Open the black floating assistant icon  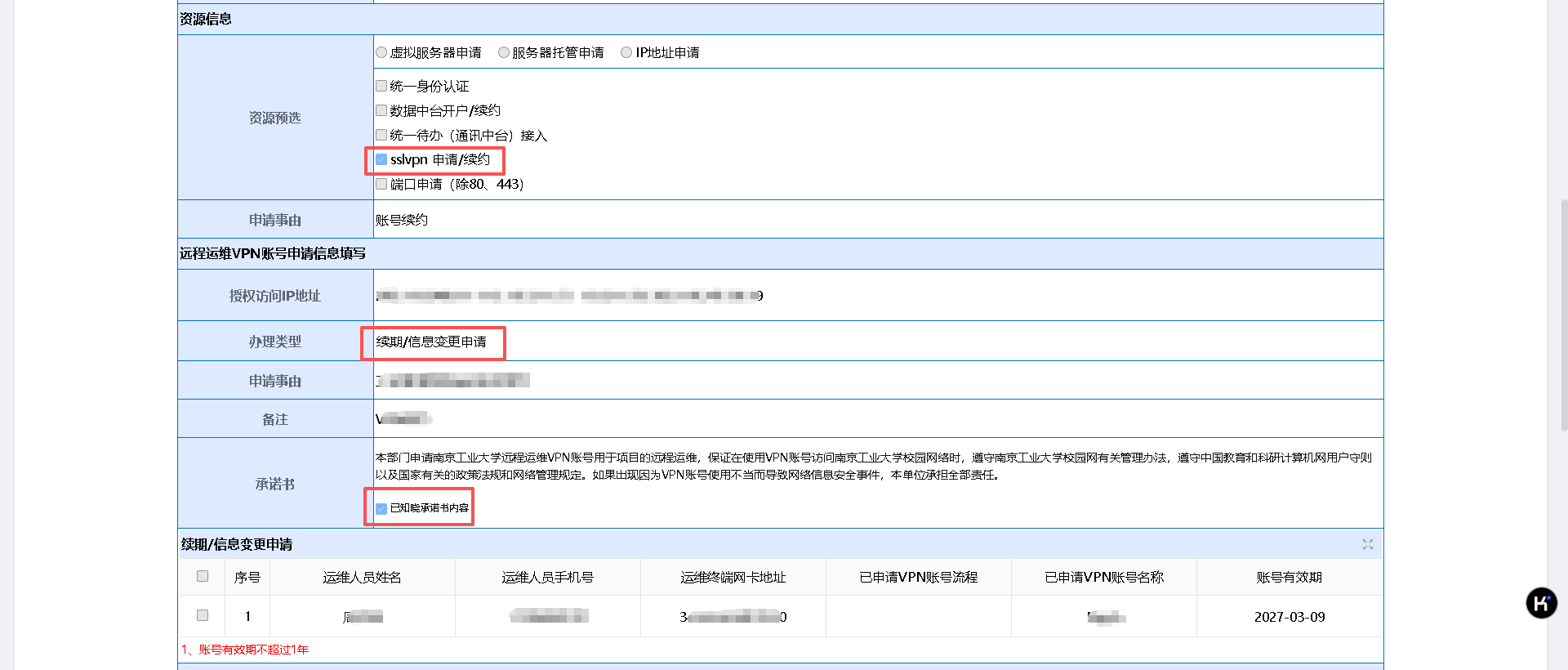[1541, 604]
